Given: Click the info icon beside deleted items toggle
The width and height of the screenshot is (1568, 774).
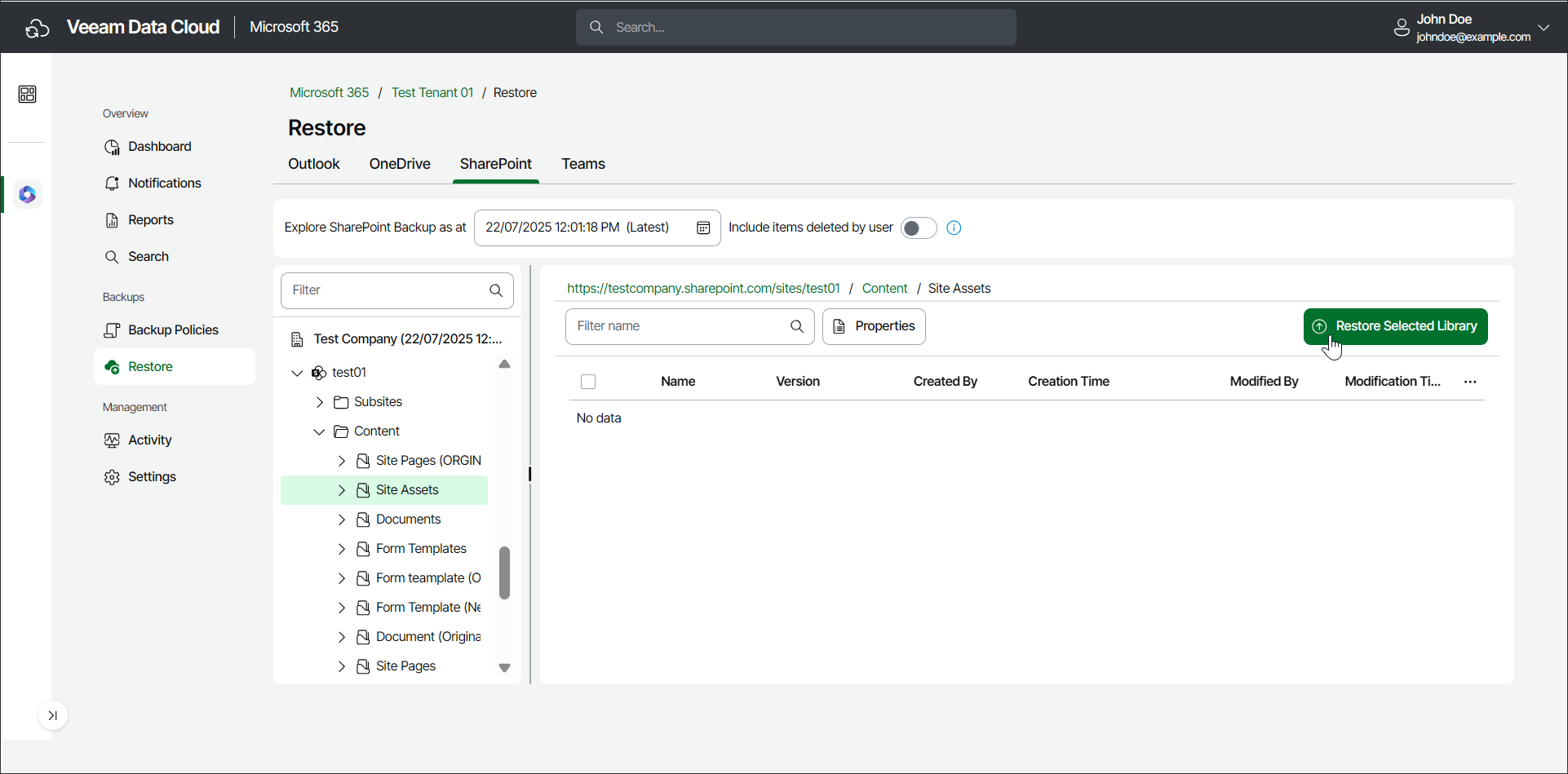Looking at the screenshot, I should (954, 228).
